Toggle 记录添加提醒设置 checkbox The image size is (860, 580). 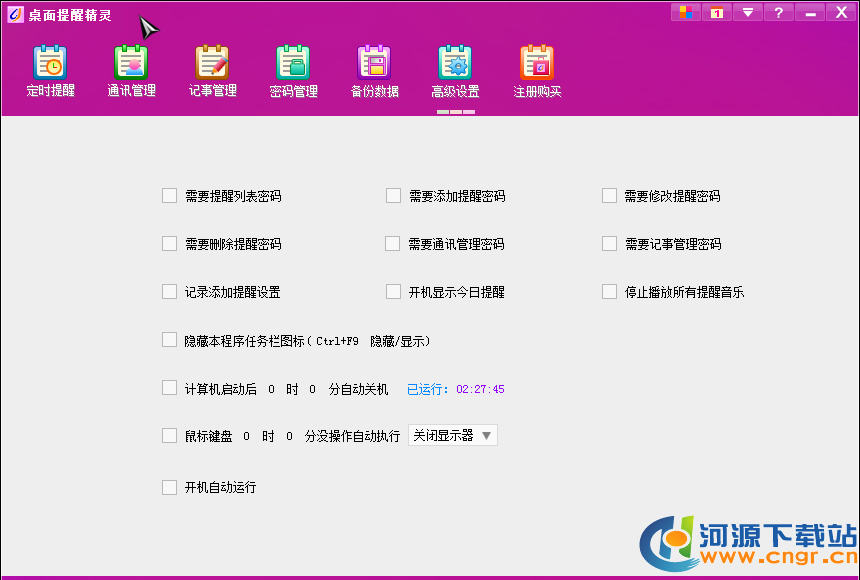pyautogui.click(x=169, y=292)
